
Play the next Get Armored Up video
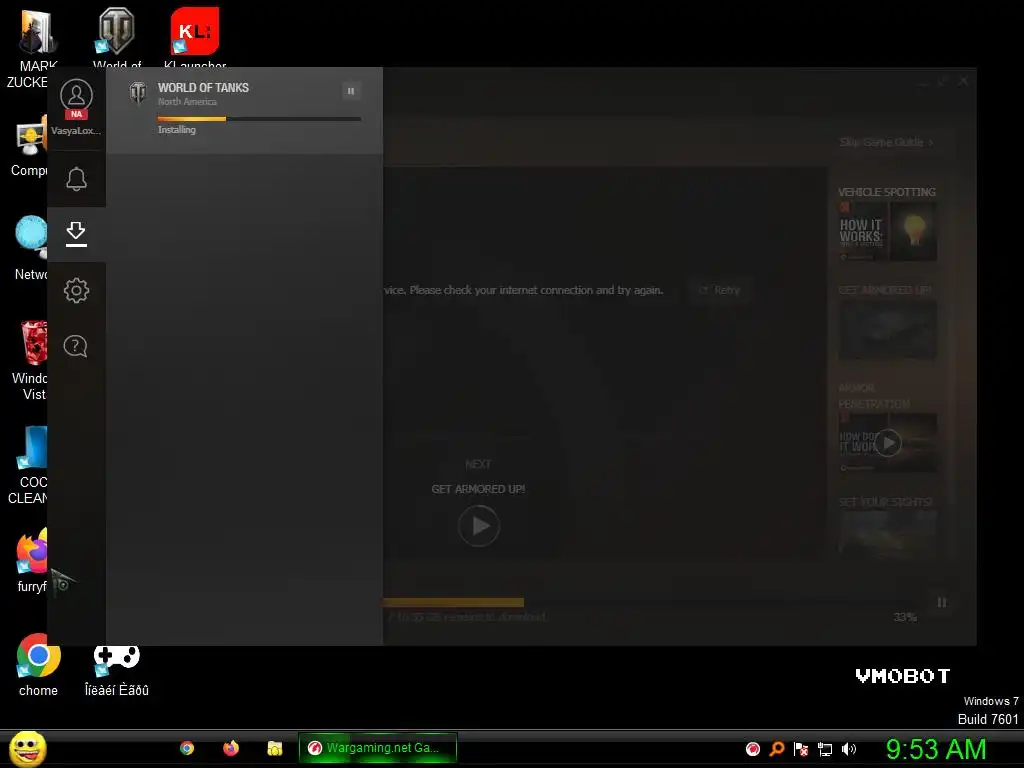pos(479,526)
